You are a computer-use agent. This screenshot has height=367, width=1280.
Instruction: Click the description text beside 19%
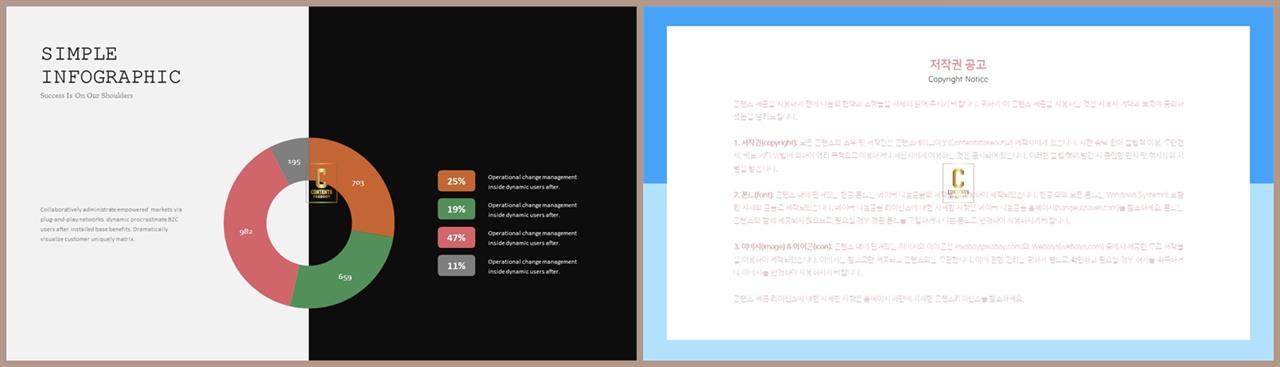pyautogui.click(x=532, y=209)
